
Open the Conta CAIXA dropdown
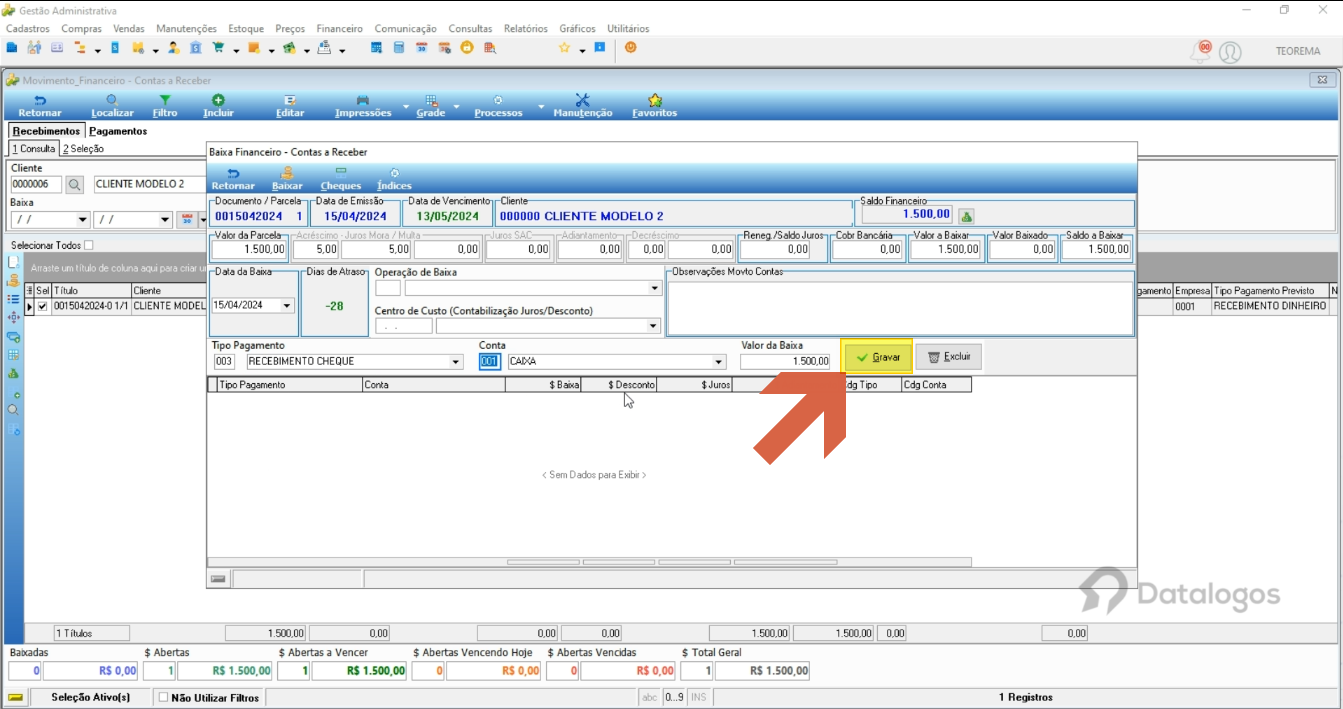pos(718,362)
